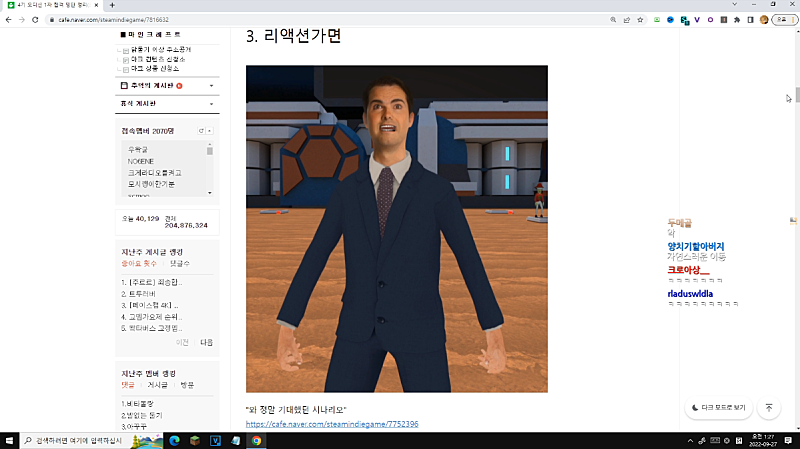
Task: Expand the 추억의 게시판 menu section
Action: tap(212, 86)
